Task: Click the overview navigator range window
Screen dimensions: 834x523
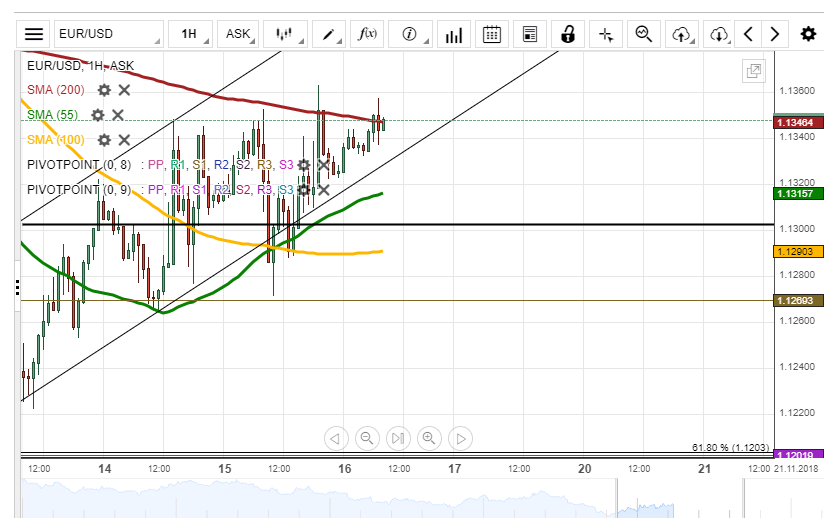Action: pyautogui.click(x=680, y=498)
